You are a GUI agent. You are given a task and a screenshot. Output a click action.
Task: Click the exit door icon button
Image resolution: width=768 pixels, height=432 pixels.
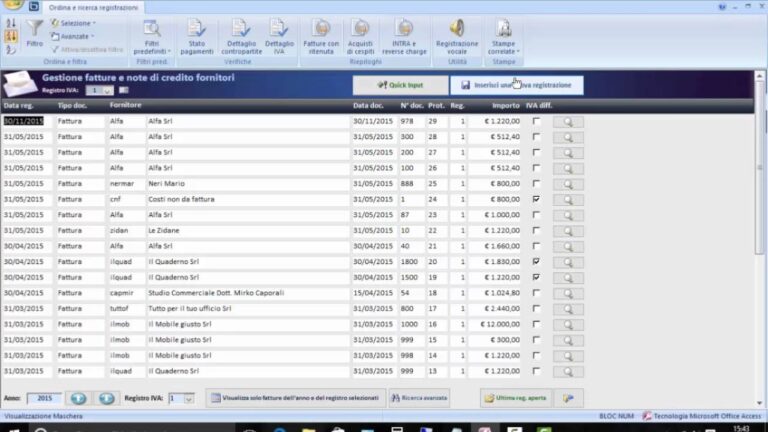(x=569, y=398)
